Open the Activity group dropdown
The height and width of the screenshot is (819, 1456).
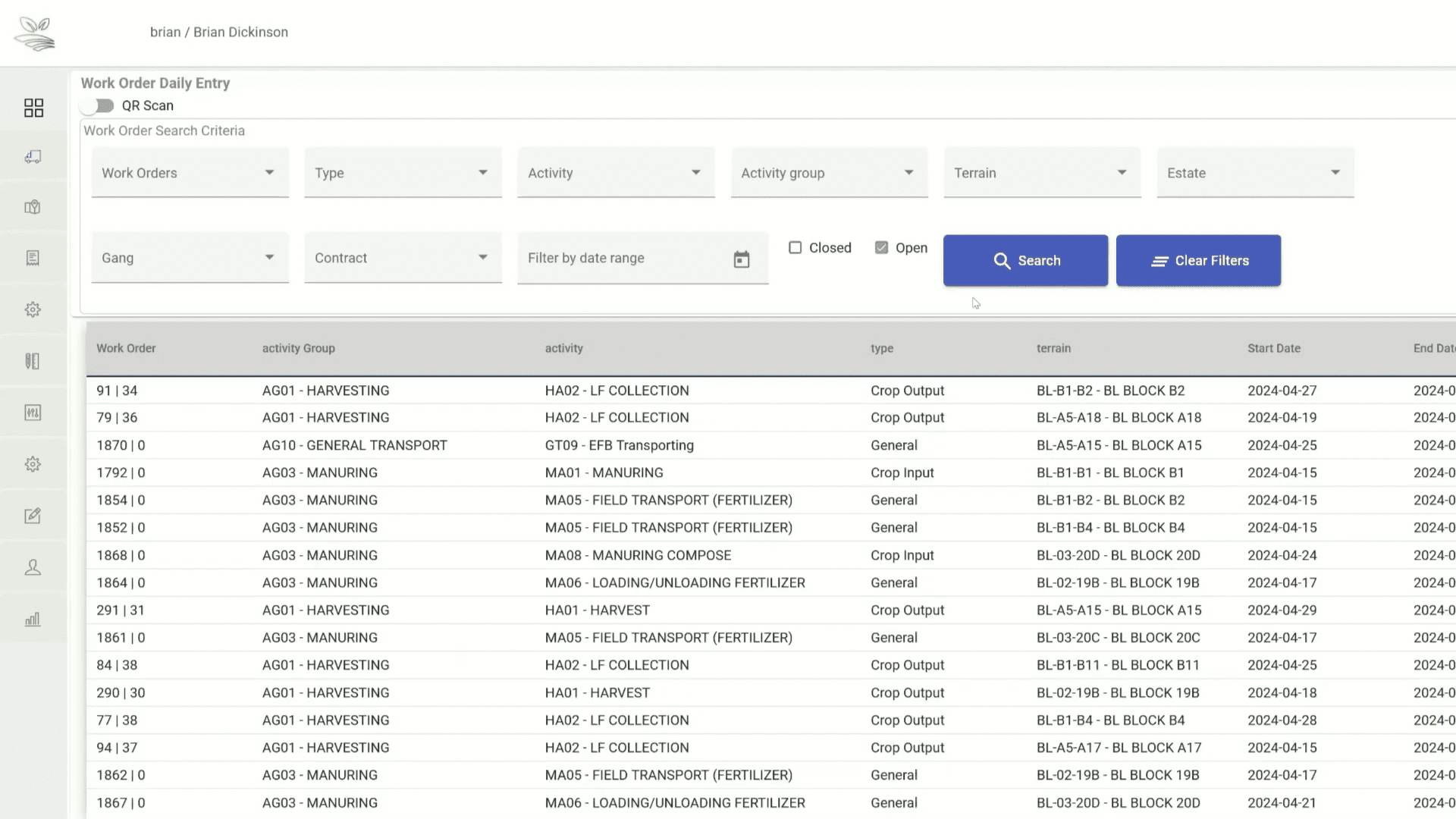829,173
